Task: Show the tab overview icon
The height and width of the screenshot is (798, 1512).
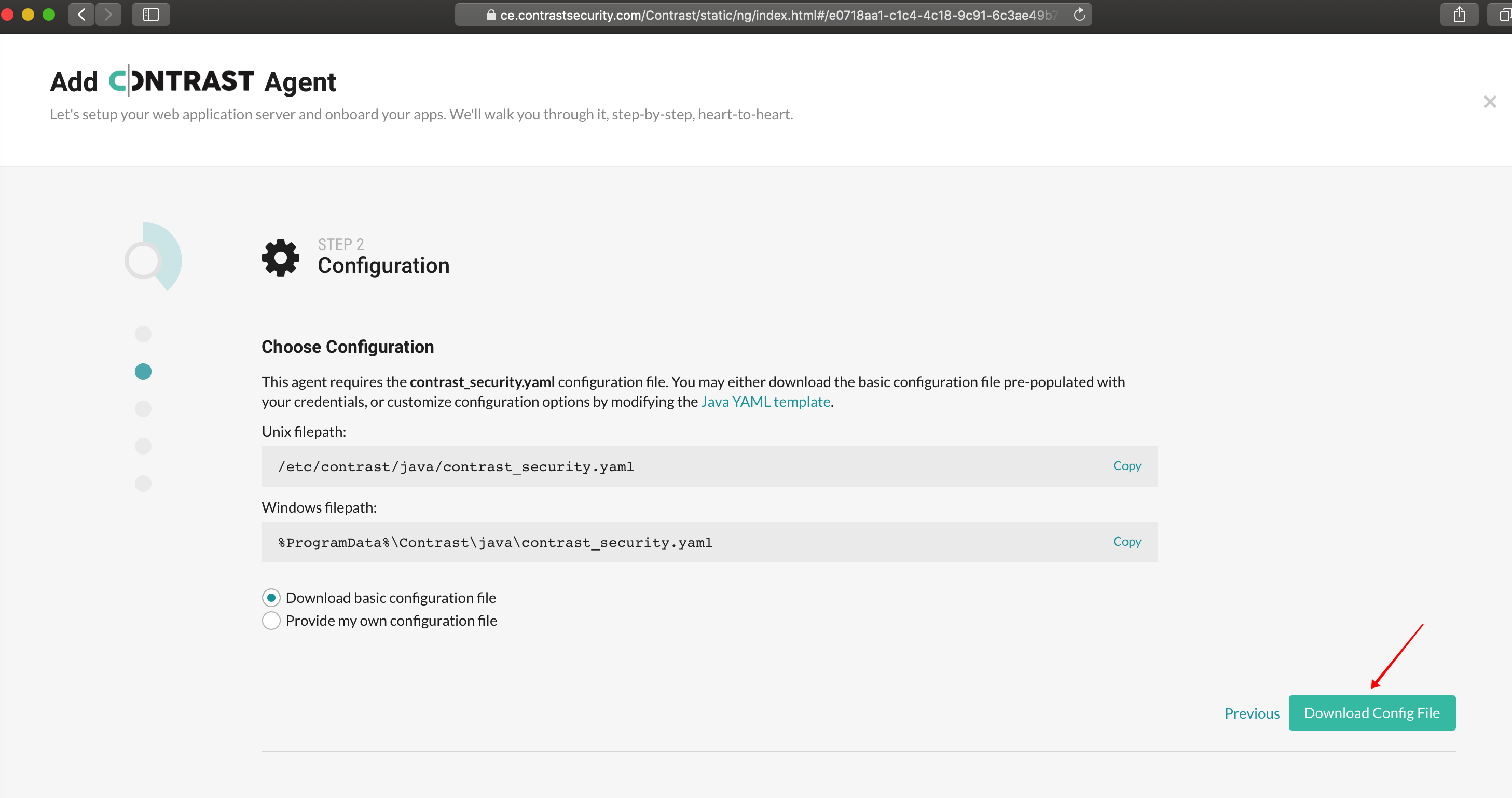Action: coord(1503,14)
